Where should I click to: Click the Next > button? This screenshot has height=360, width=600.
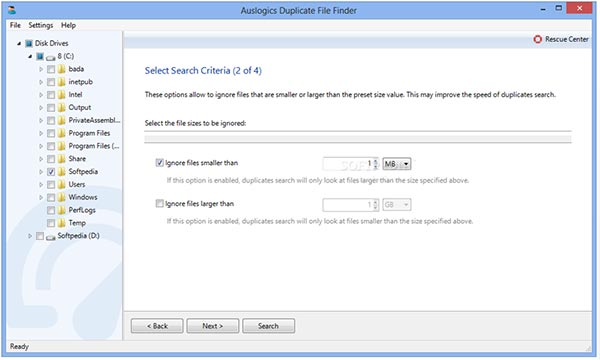click(213, 326)
